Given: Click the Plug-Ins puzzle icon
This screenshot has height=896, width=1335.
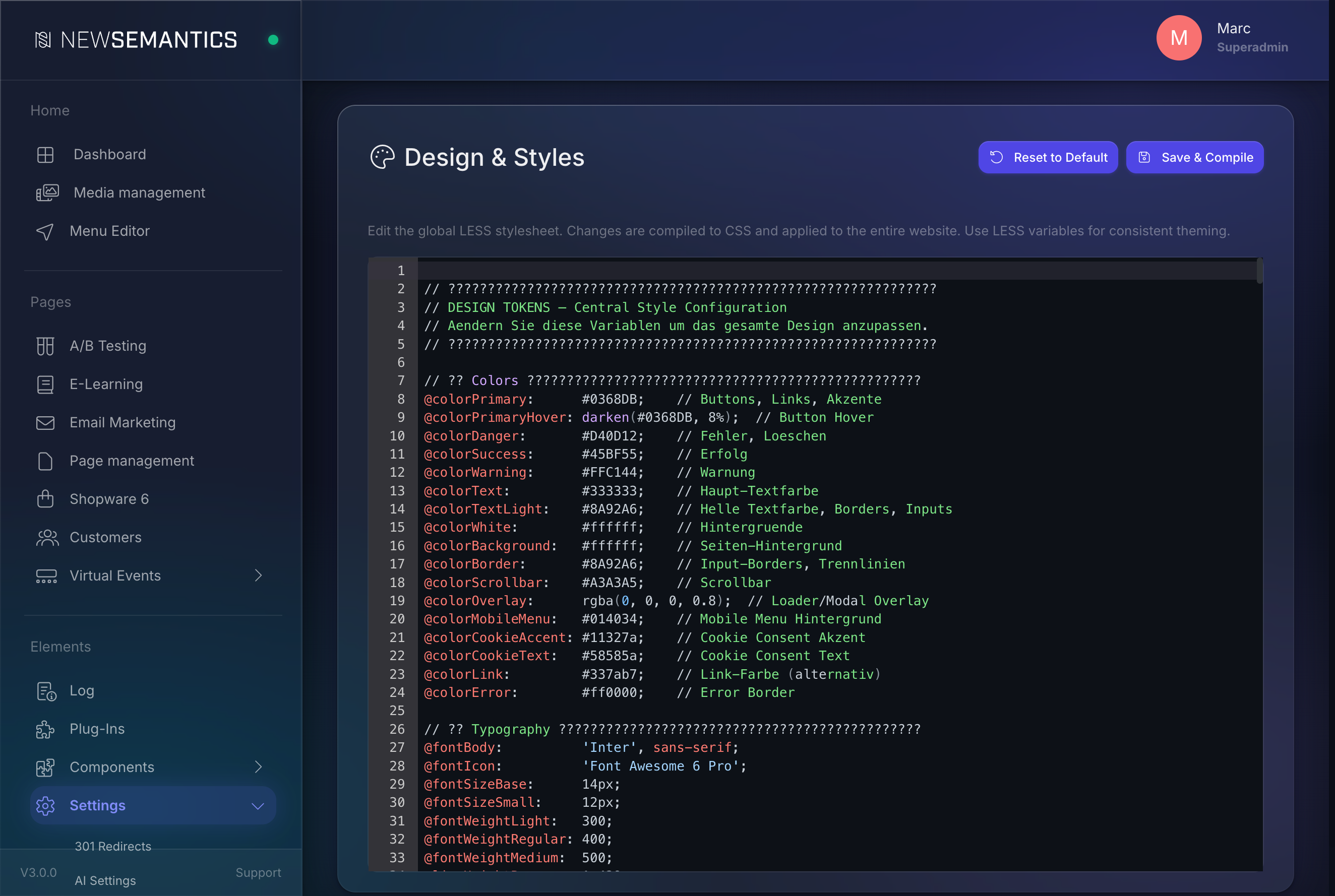Looking at the screenshot, I should pos(45,730).
